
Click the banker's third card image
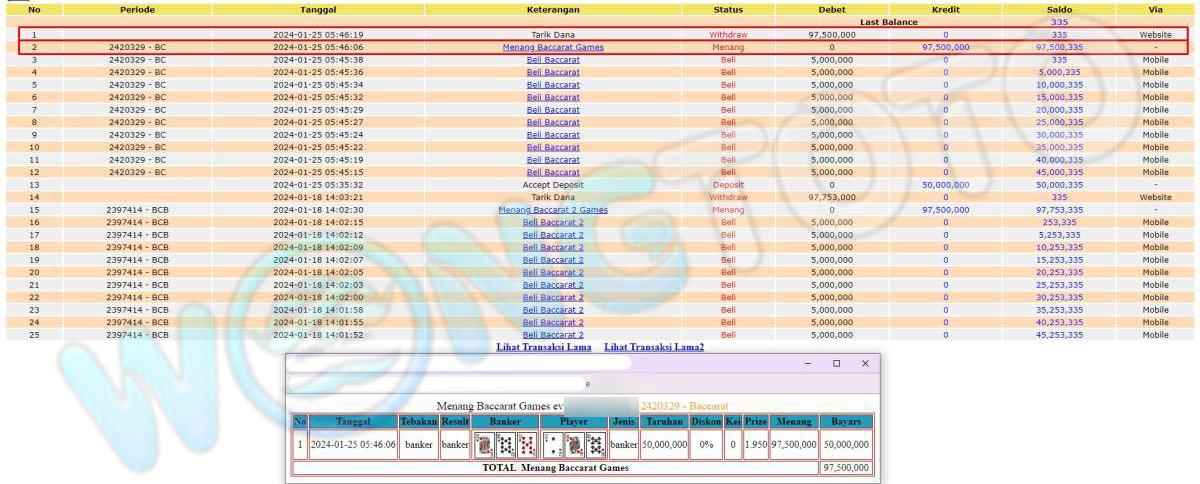526,444
